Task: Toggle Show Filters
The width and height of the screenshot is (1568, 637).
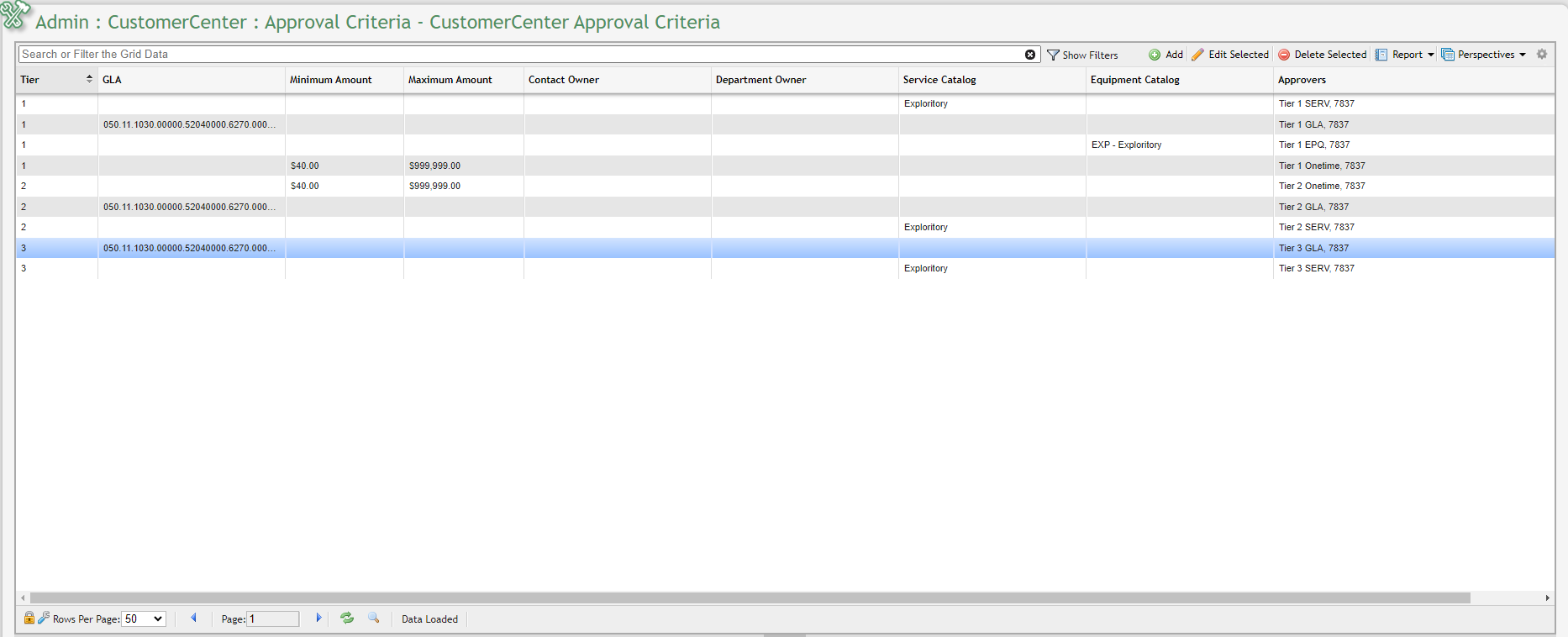Action: click(x=1082, y=55)
